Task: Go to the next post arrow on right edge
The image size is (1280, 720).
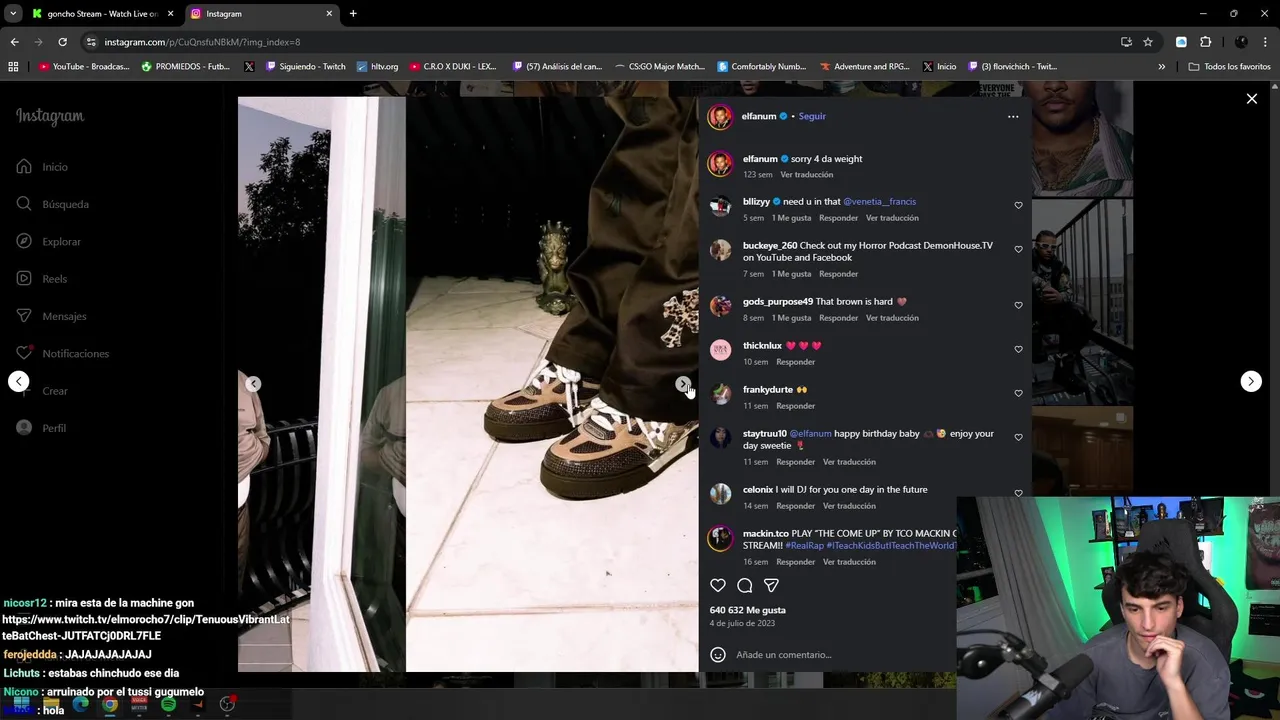Action: 1251,381
